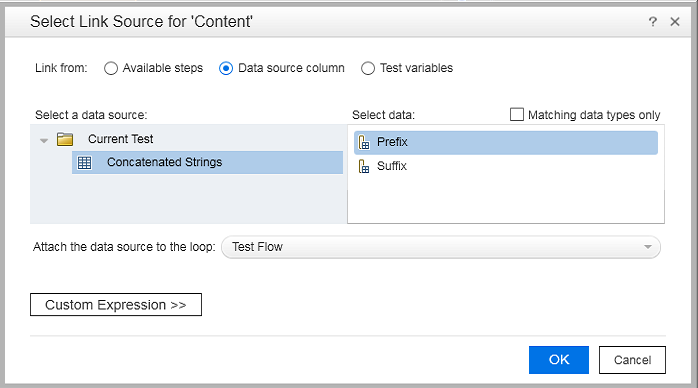Open the Test Flow loop dropdown

coord(441,247)
